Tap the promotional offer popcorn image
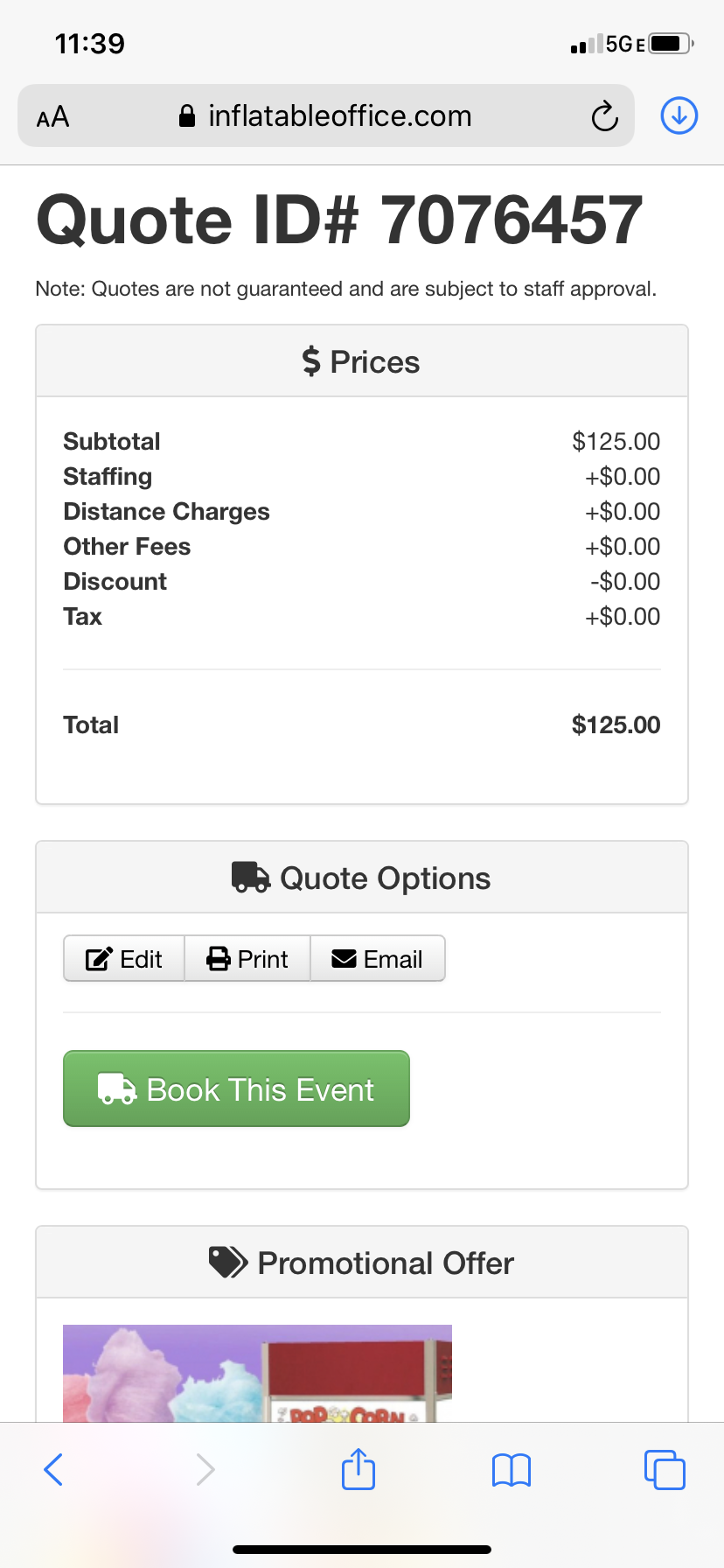This screenshot has width=724, height=1568. pyautogui.click(x=257, y=1372)
